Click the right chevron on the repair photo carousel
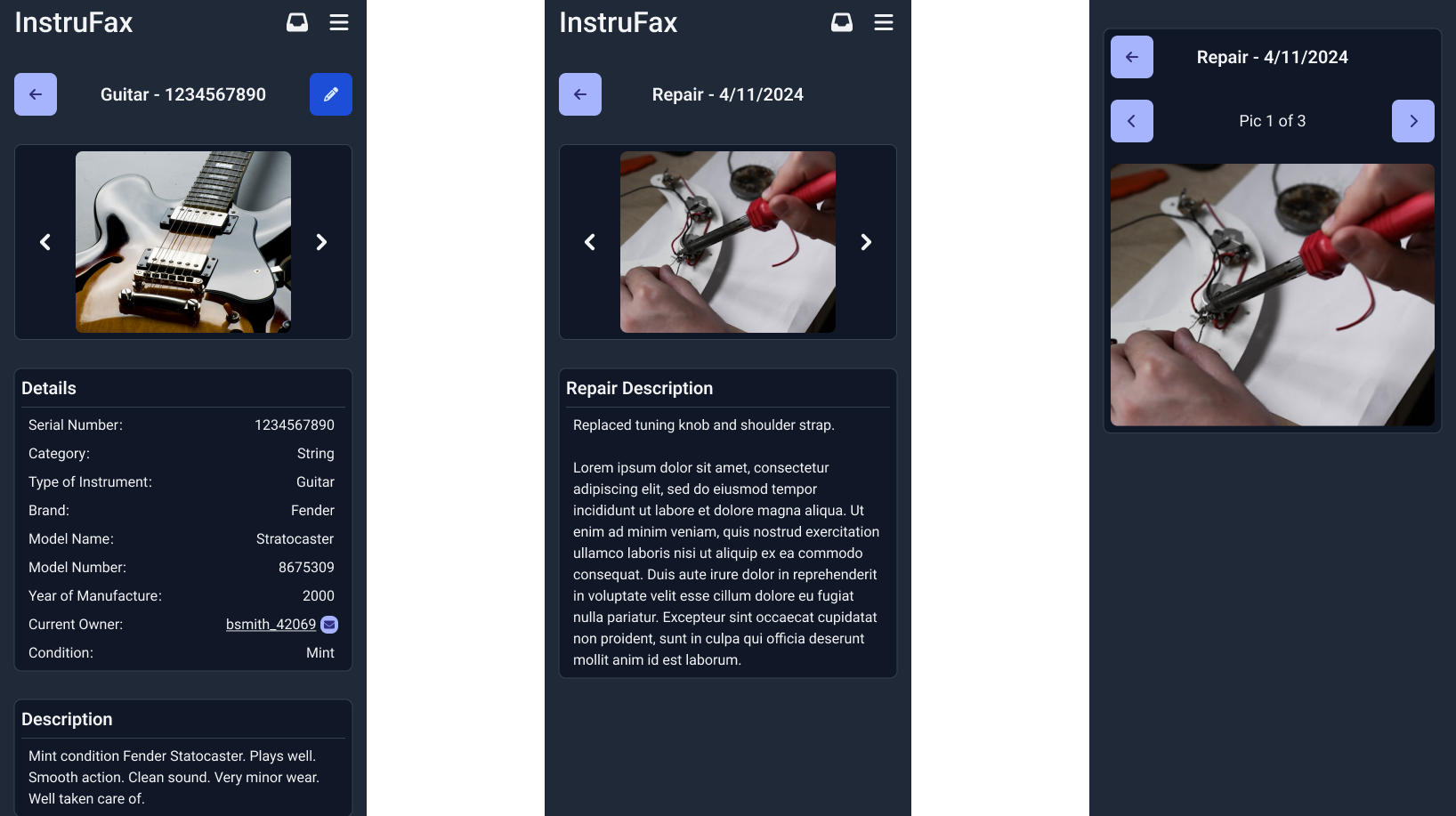Image resolution: width=1456 pixels, height=816 pixels. tap(865, 241)
